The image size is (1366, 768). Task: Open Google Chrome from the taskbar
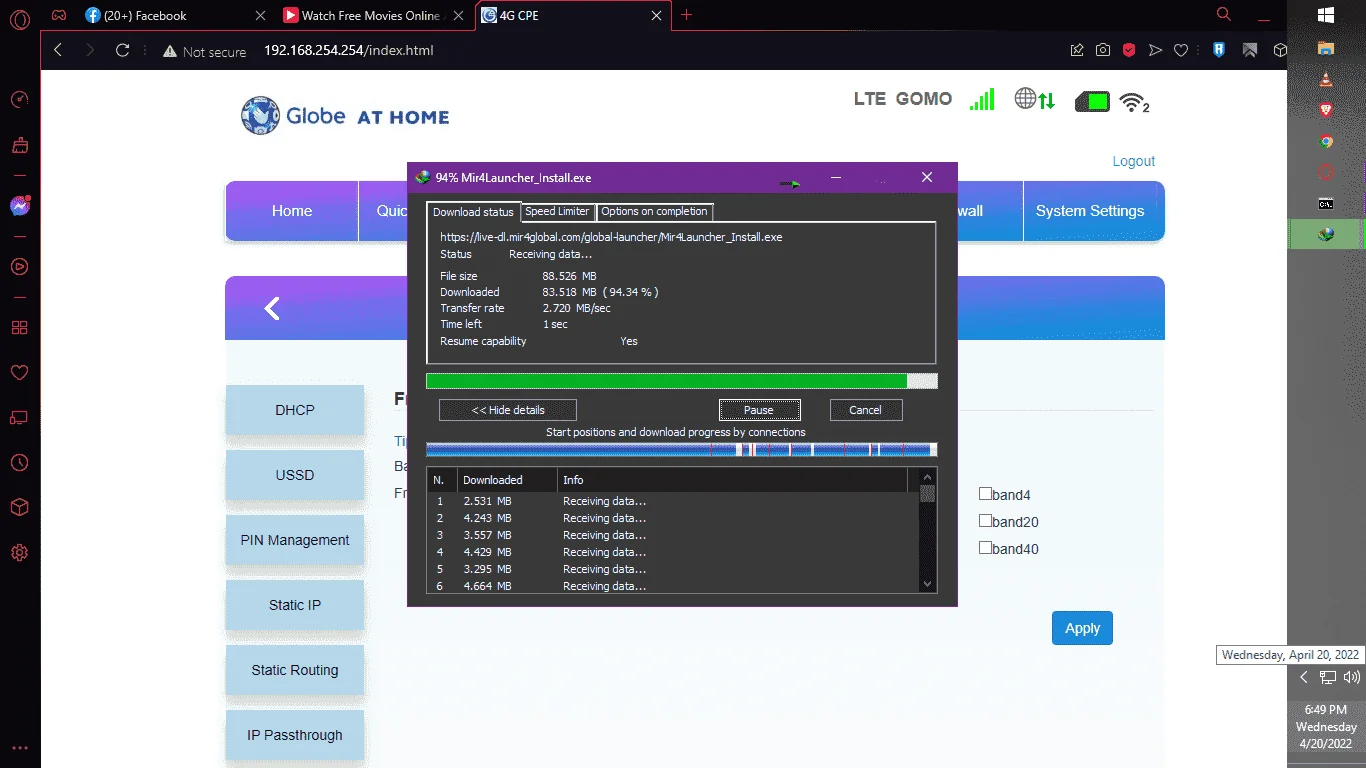1326,141
